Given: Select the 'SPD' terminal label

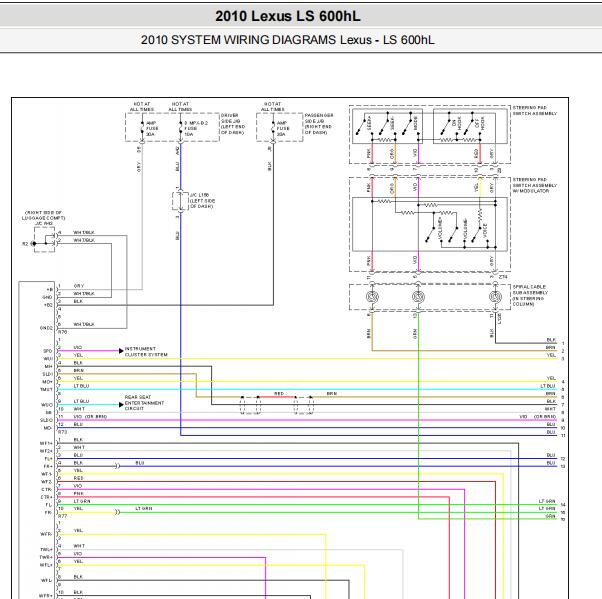Looking at the screenshot, I should pos(48,351).
